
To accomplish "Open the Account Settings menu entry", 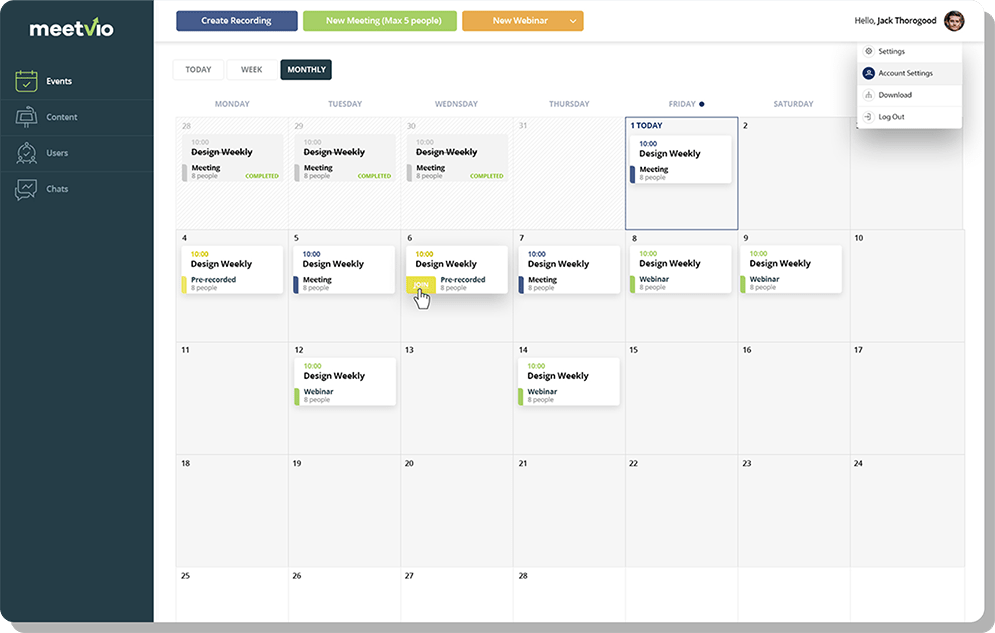I will (906, 73).
